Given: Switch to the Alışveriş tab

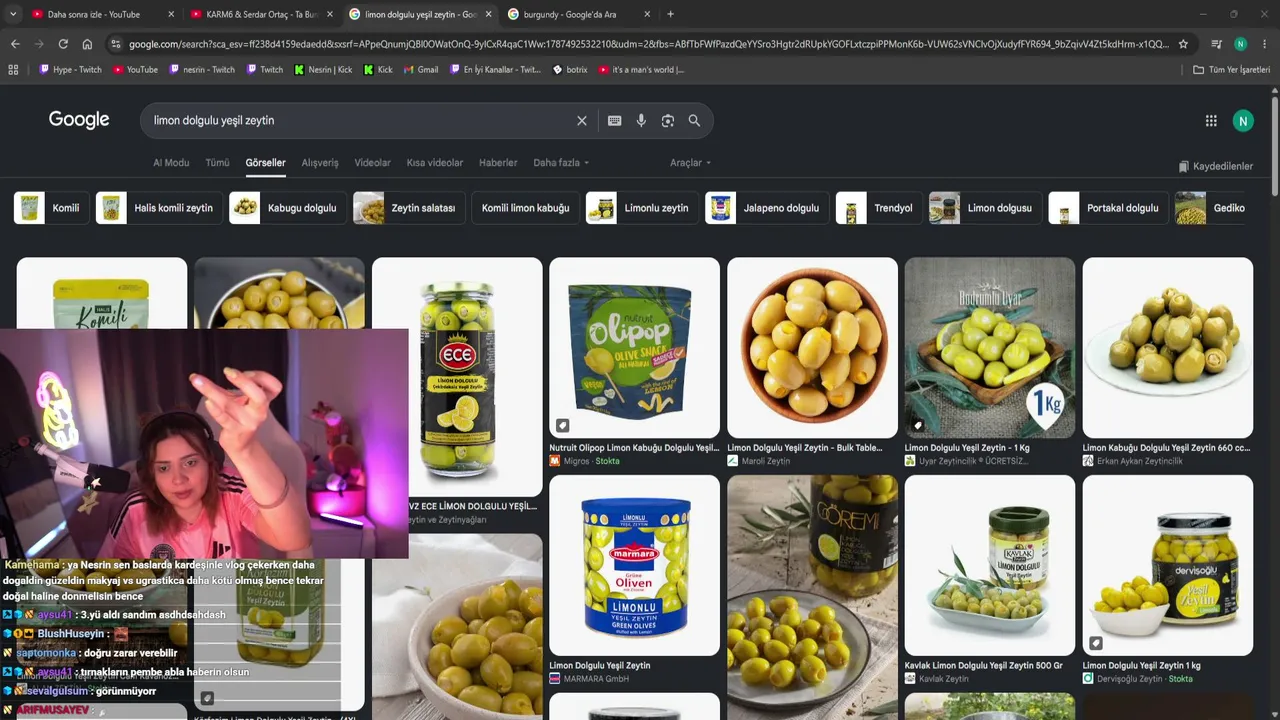Looking at the screenshot, I should click(x=320, y=163).
